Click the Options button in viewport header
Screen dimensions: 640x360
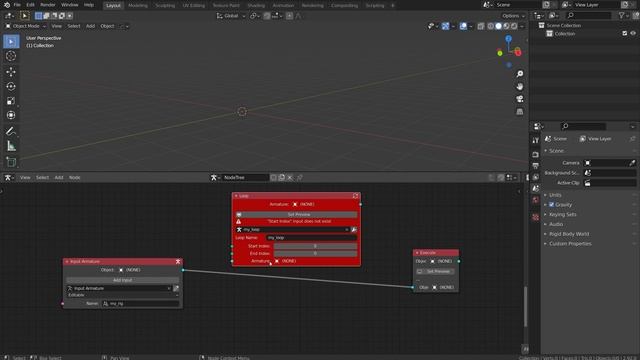point(513,16)
